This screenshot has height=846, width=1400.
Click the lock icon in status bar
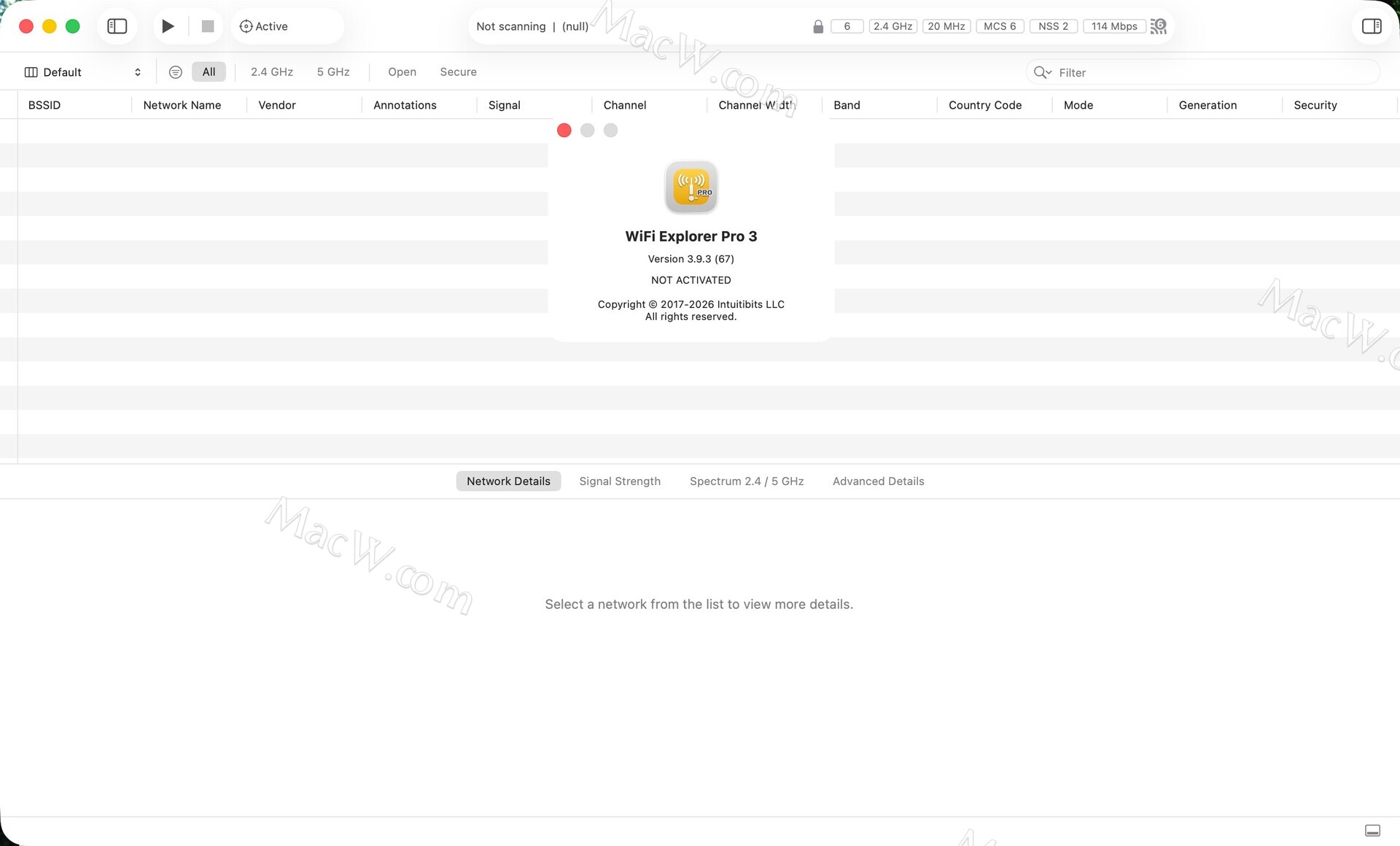[x=818, y=27]
